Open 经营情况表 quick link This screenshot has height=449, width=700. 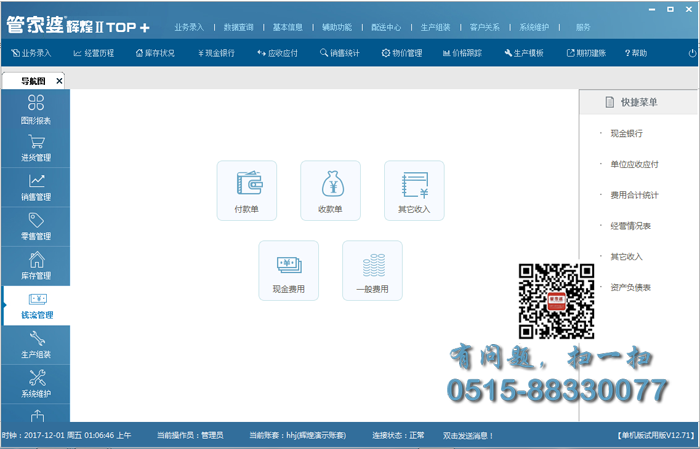tap(630, 226)
